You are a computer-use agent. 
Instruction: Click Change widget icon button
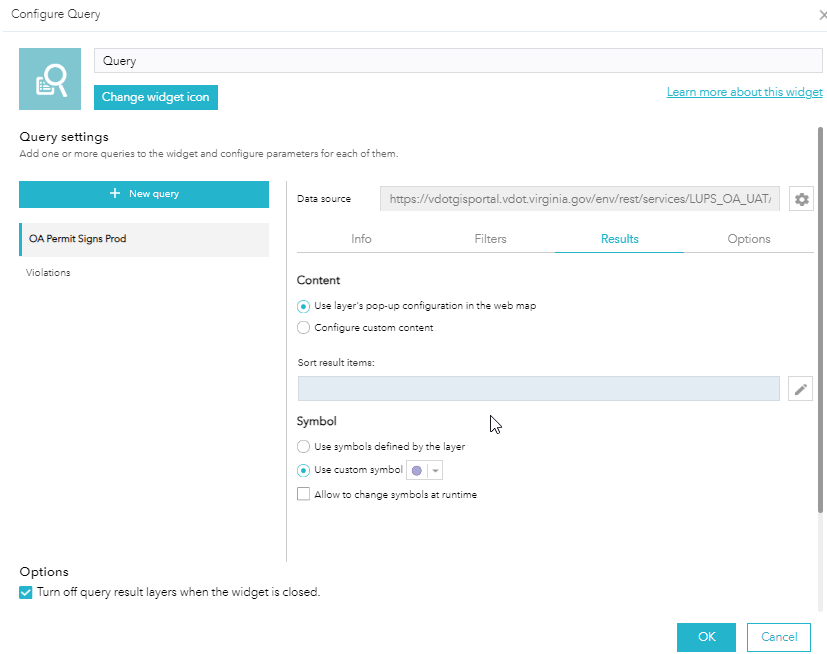(156, 97)
